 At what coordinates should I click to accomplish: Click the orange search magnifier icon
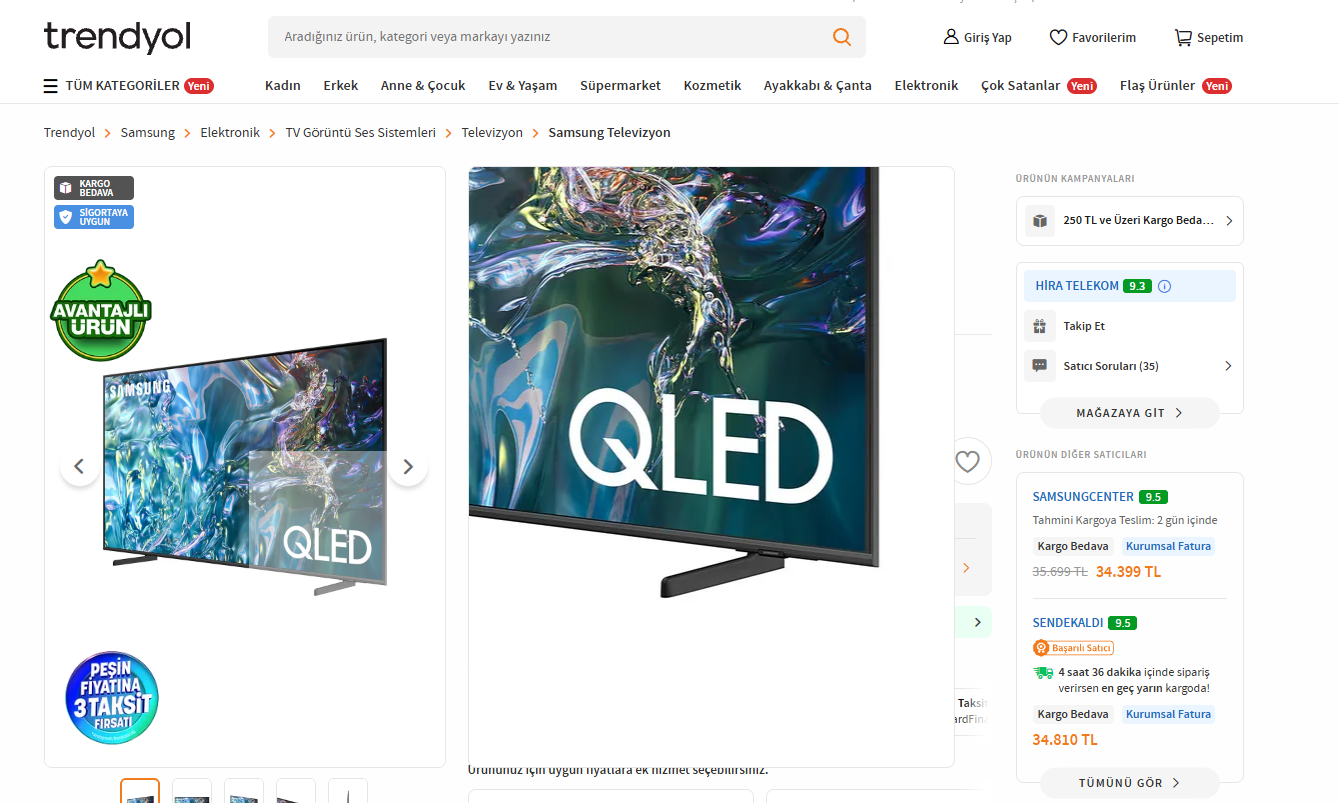842,37
